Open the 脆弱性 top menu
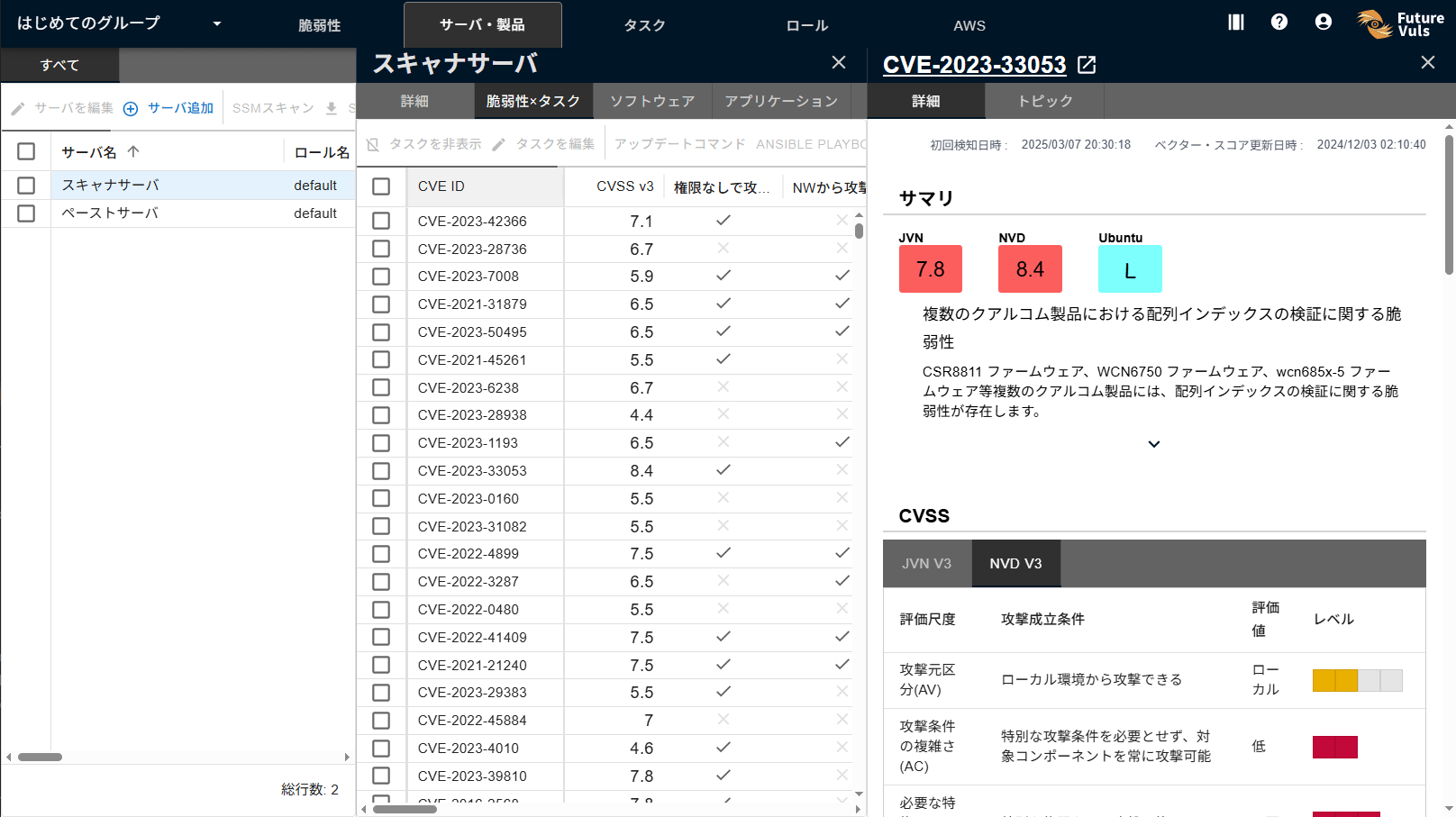The height and width of the screenshot is (817, 1456). pos(320,25)
